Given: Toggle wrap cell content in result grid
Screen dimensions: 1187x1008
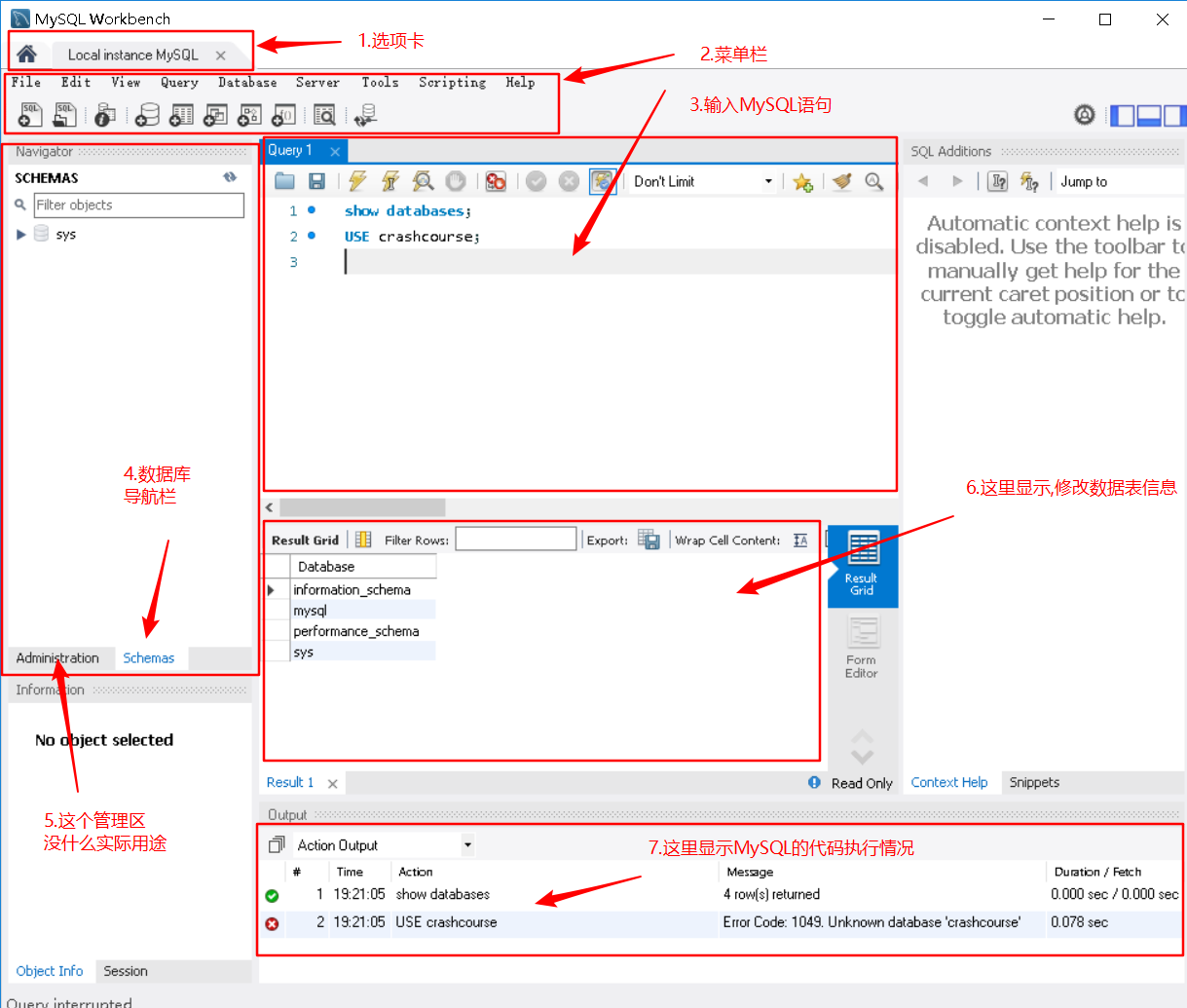Looking at the screenshot, I should pos(800,541).
